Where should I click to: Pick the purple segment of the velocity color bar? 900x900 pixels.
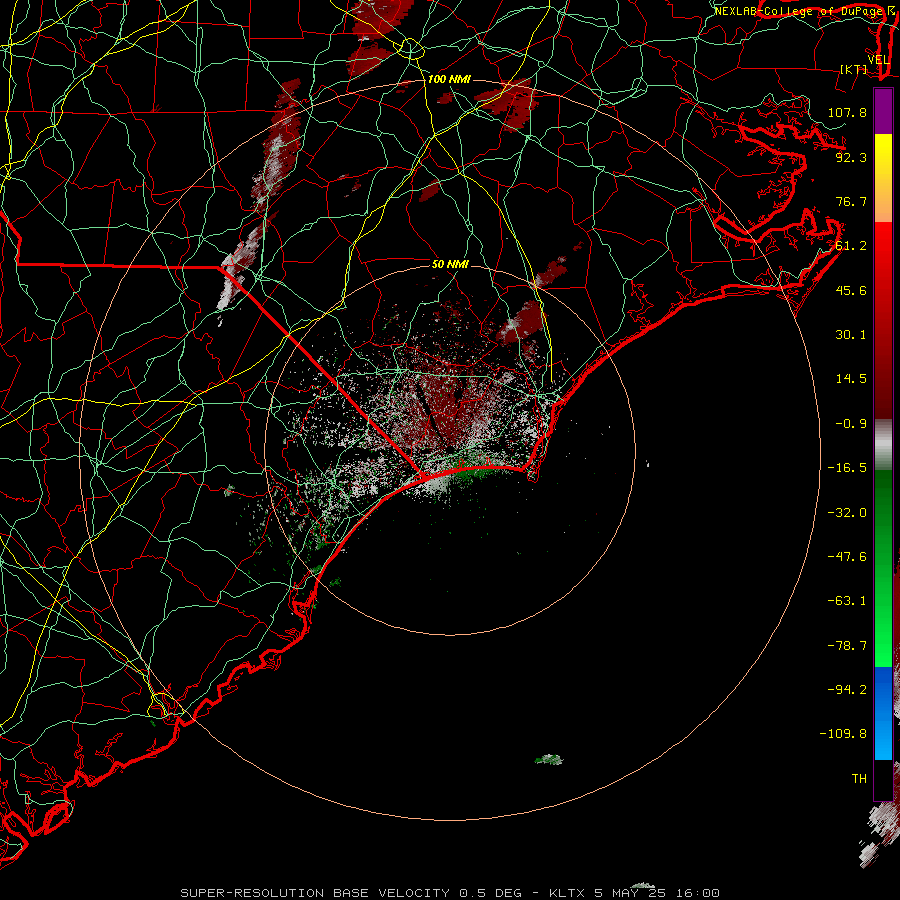pos(883,111)
